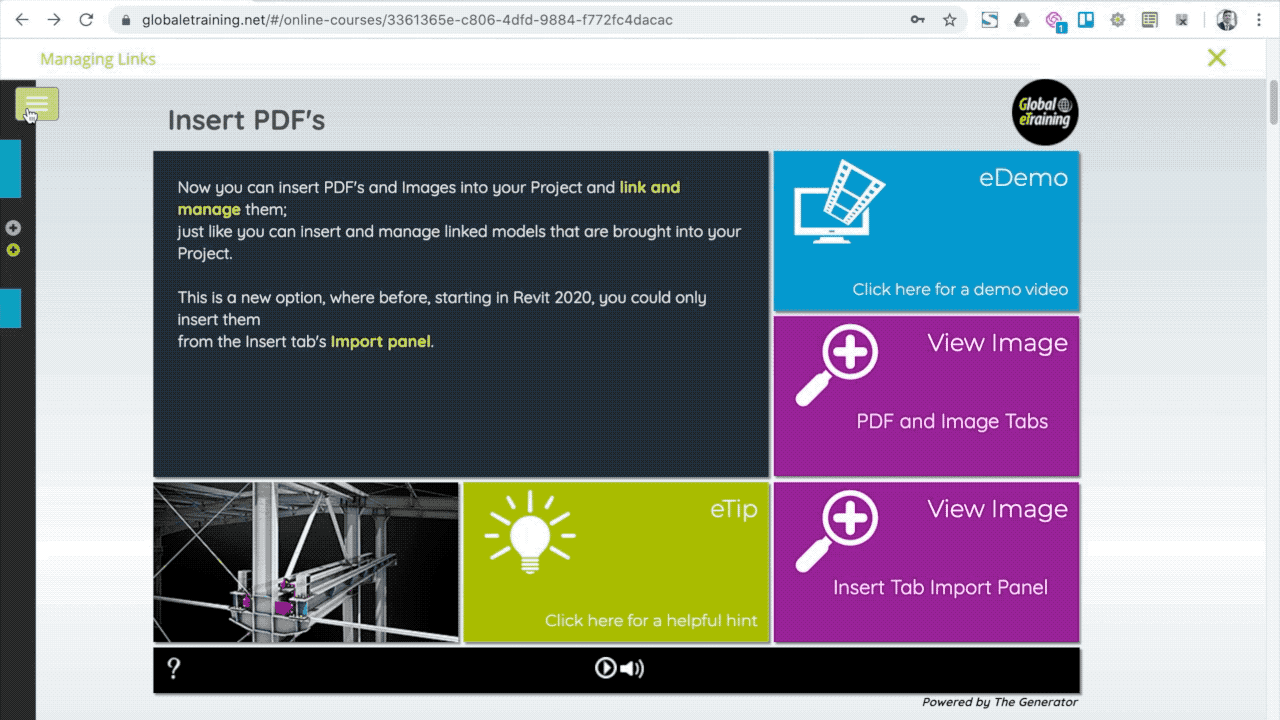Bookmark the page with star icon

pyautogui.click(x=949, y=20)
